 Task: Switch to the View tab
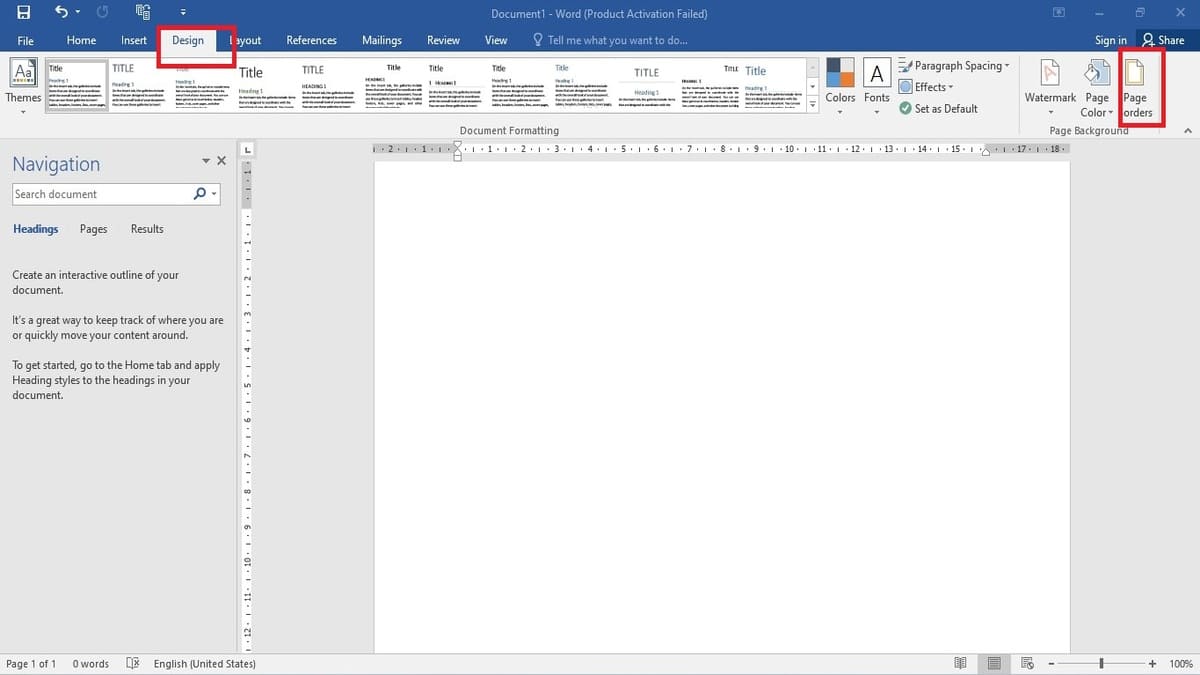(496, 41)
